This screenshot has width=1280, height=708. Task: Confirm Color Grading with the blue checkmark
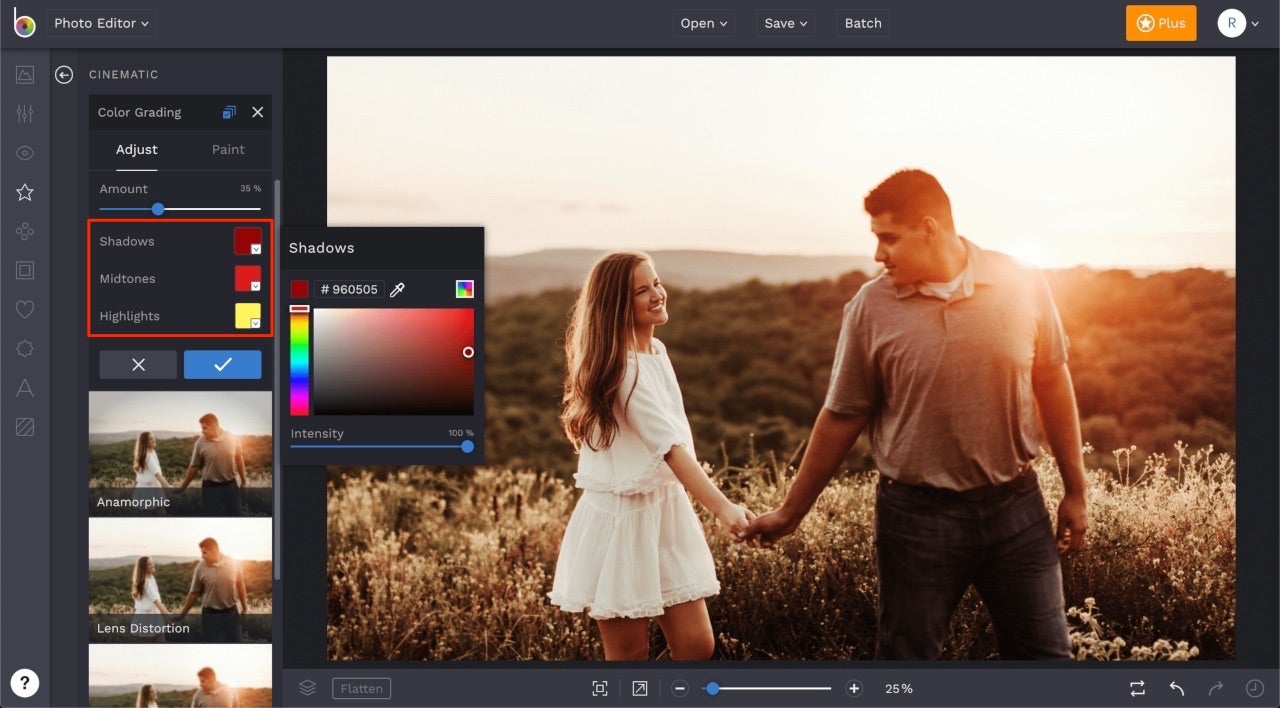click(x=222, y=364)
